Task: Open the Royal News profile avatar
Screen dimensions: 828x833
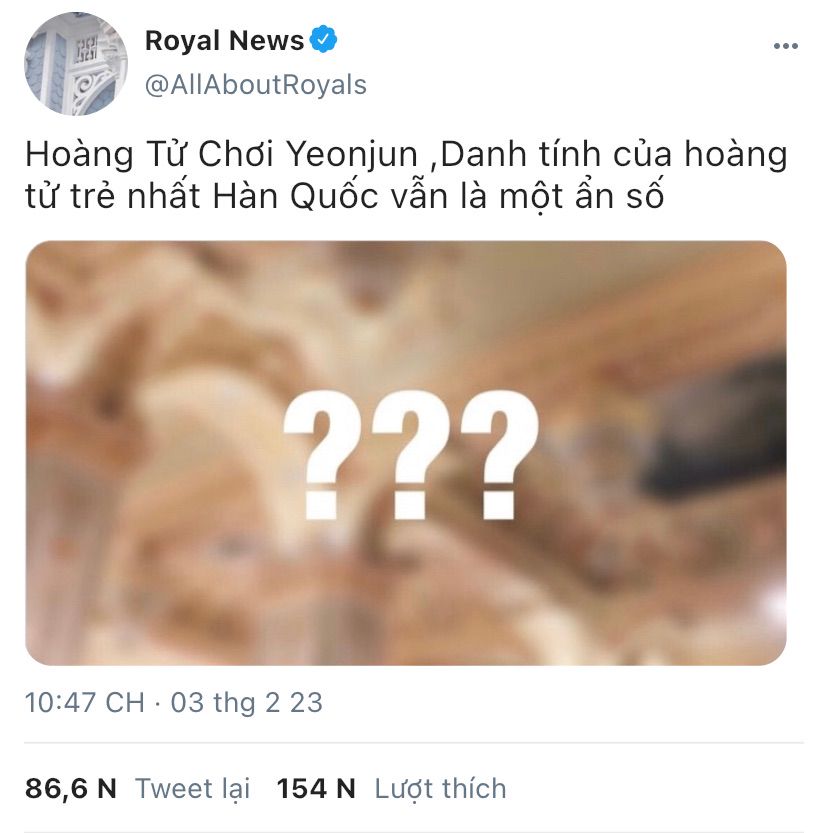Action: [x=76, y=63]
